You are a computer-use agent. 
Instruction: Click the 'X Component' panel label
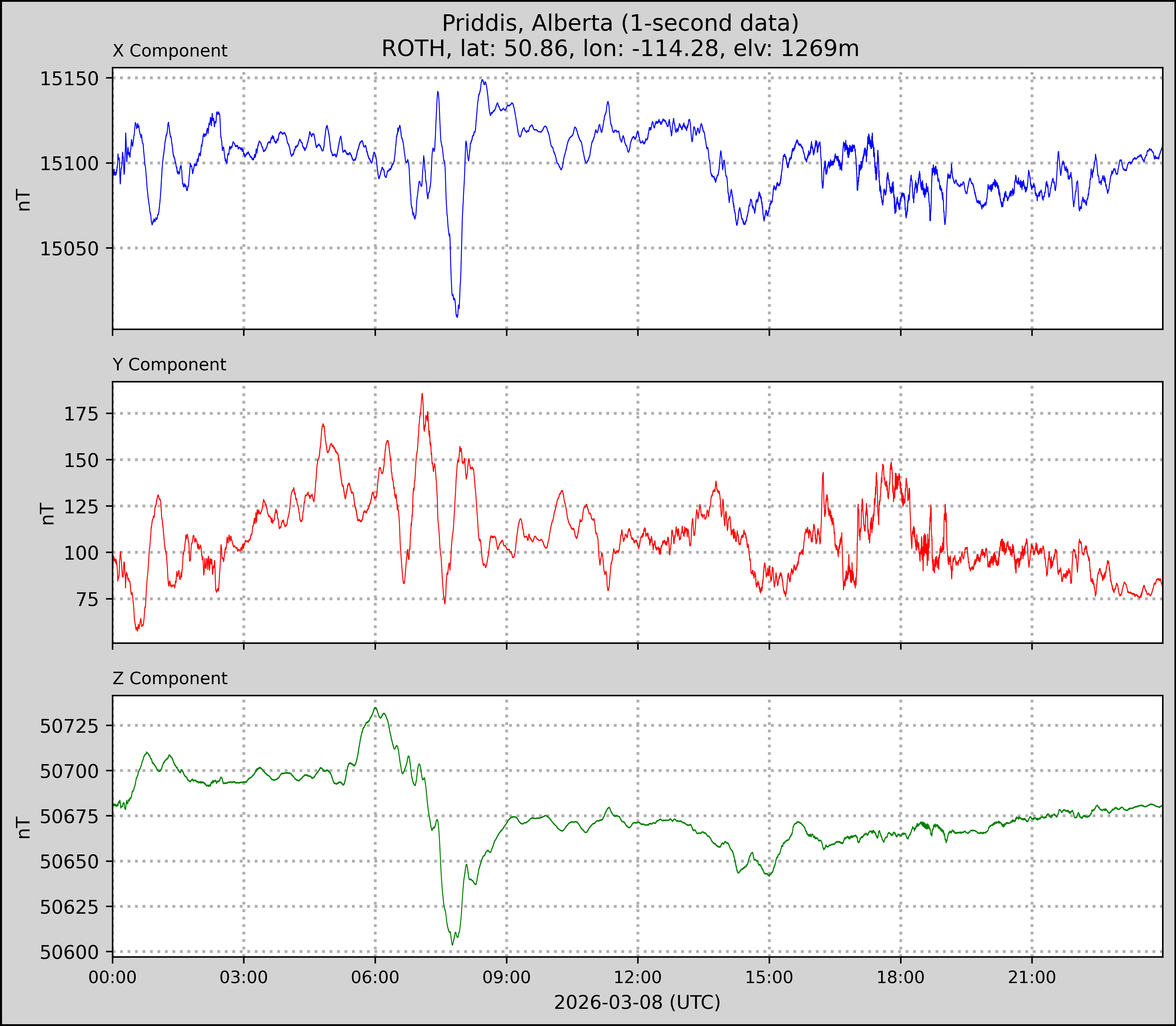tap(170, 51)
